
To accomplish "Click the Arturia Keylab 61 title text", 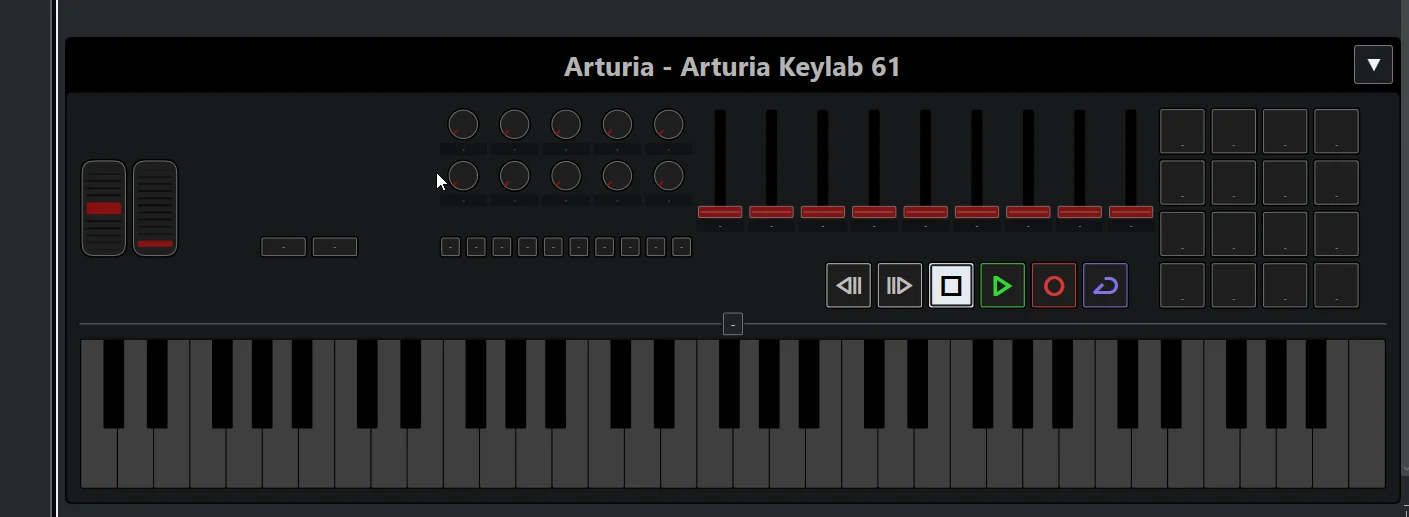I will (732, 67).
